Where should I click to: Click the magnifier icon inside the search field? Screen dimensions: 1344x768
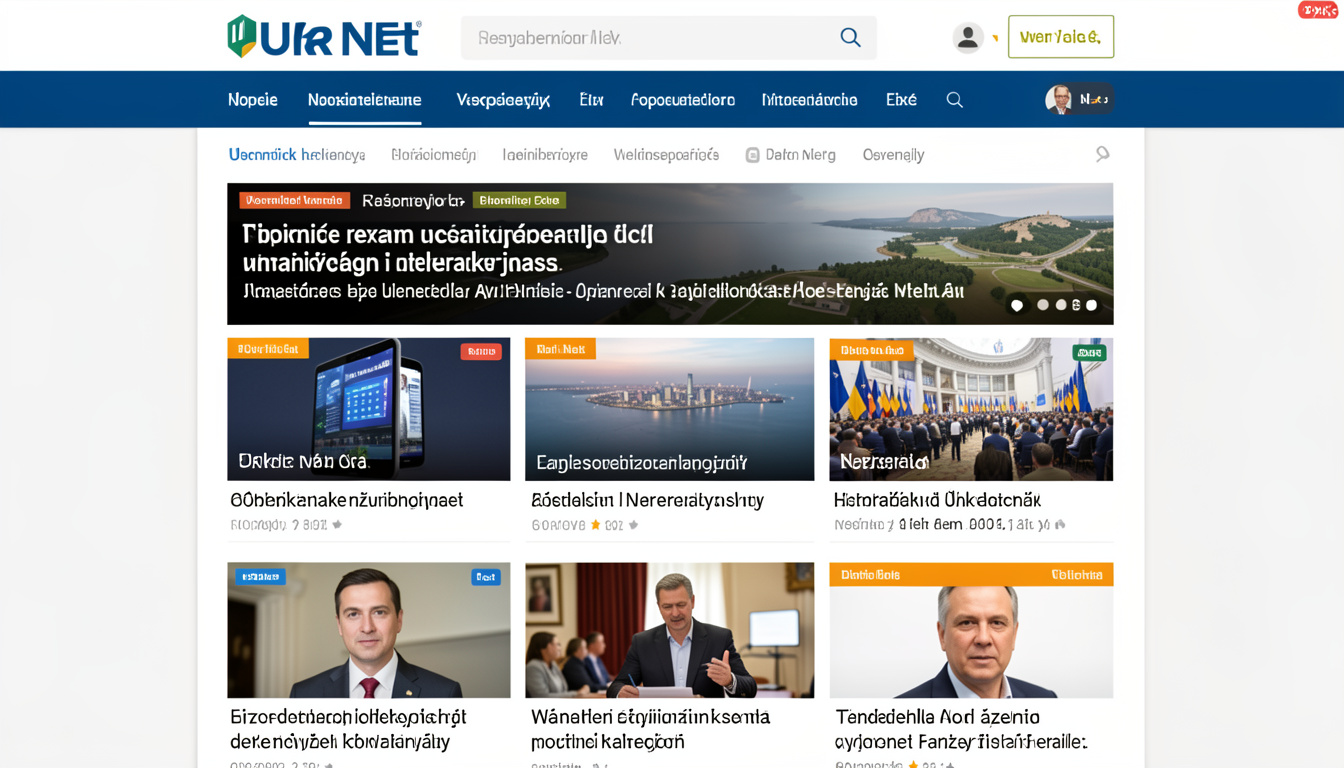pos(850,37)
